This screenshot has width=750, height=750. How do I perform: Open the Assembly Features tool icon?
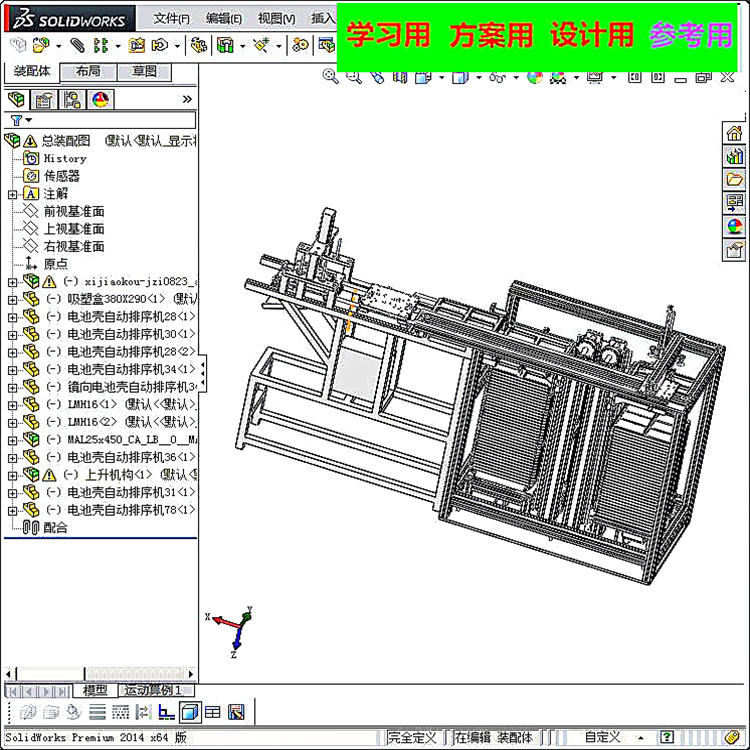pos(225,45)
